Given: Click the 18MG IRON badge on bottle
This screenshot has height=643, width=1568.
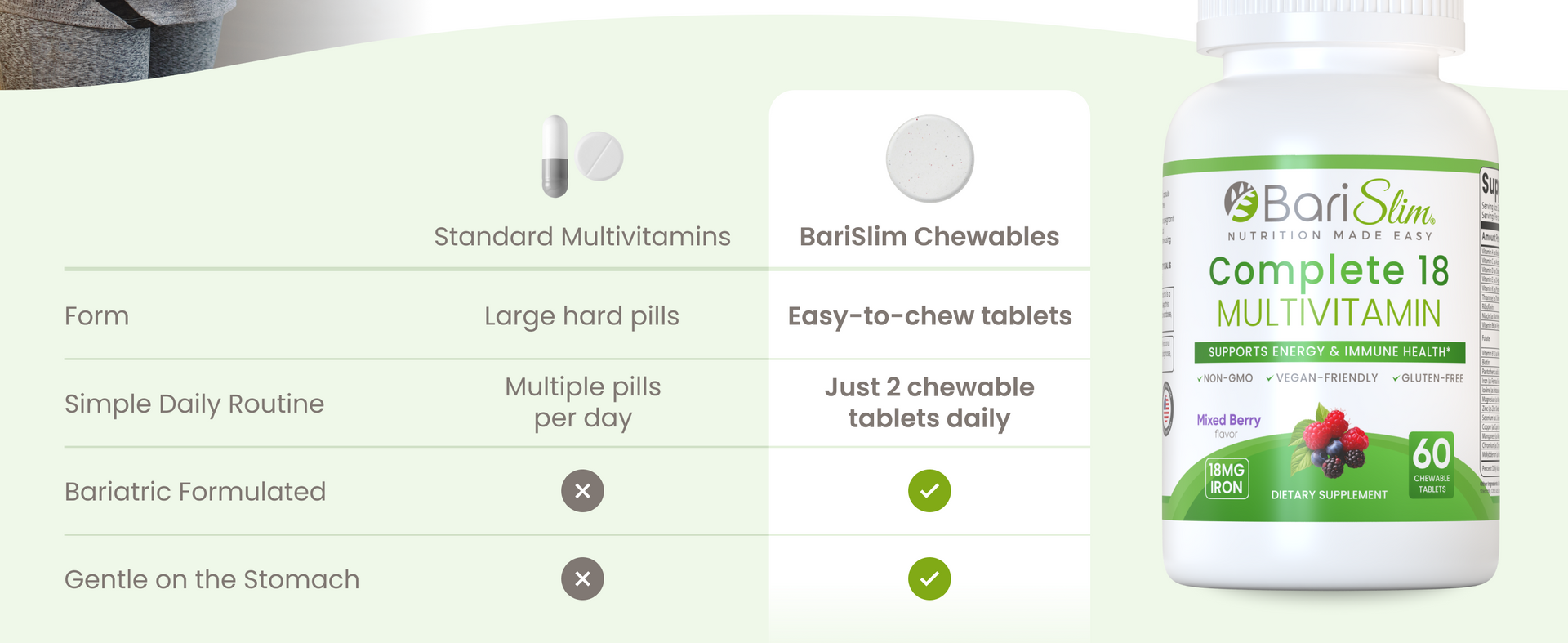Looking at the screenshot, I should pyautogui.click(x=1227, y=479).
